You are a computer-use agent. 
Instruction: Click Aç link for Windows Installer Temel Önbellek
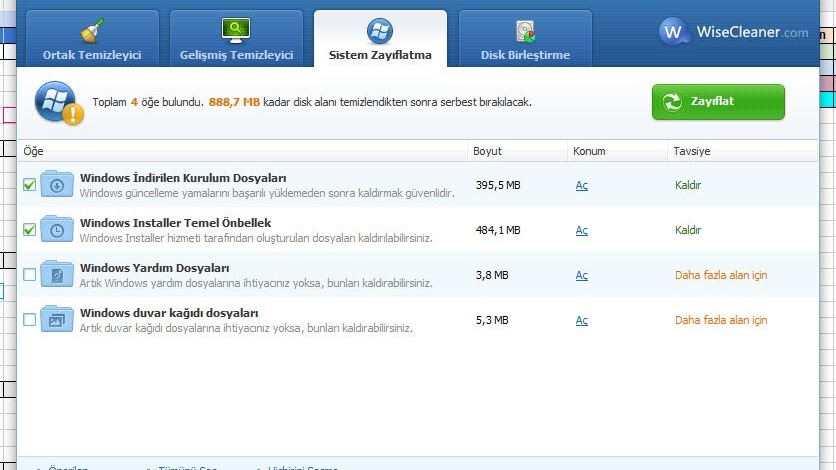click(x=582, y=230)
